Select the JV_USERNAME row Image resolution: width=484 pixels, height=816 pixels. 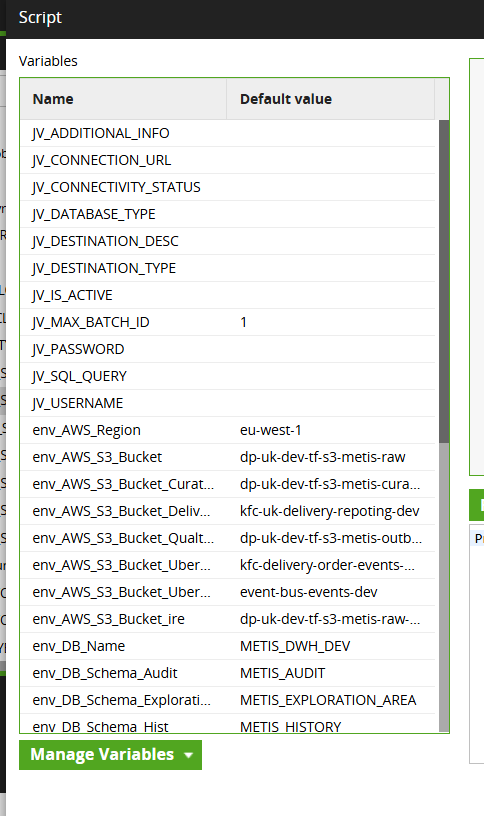(x=227, y=403)
